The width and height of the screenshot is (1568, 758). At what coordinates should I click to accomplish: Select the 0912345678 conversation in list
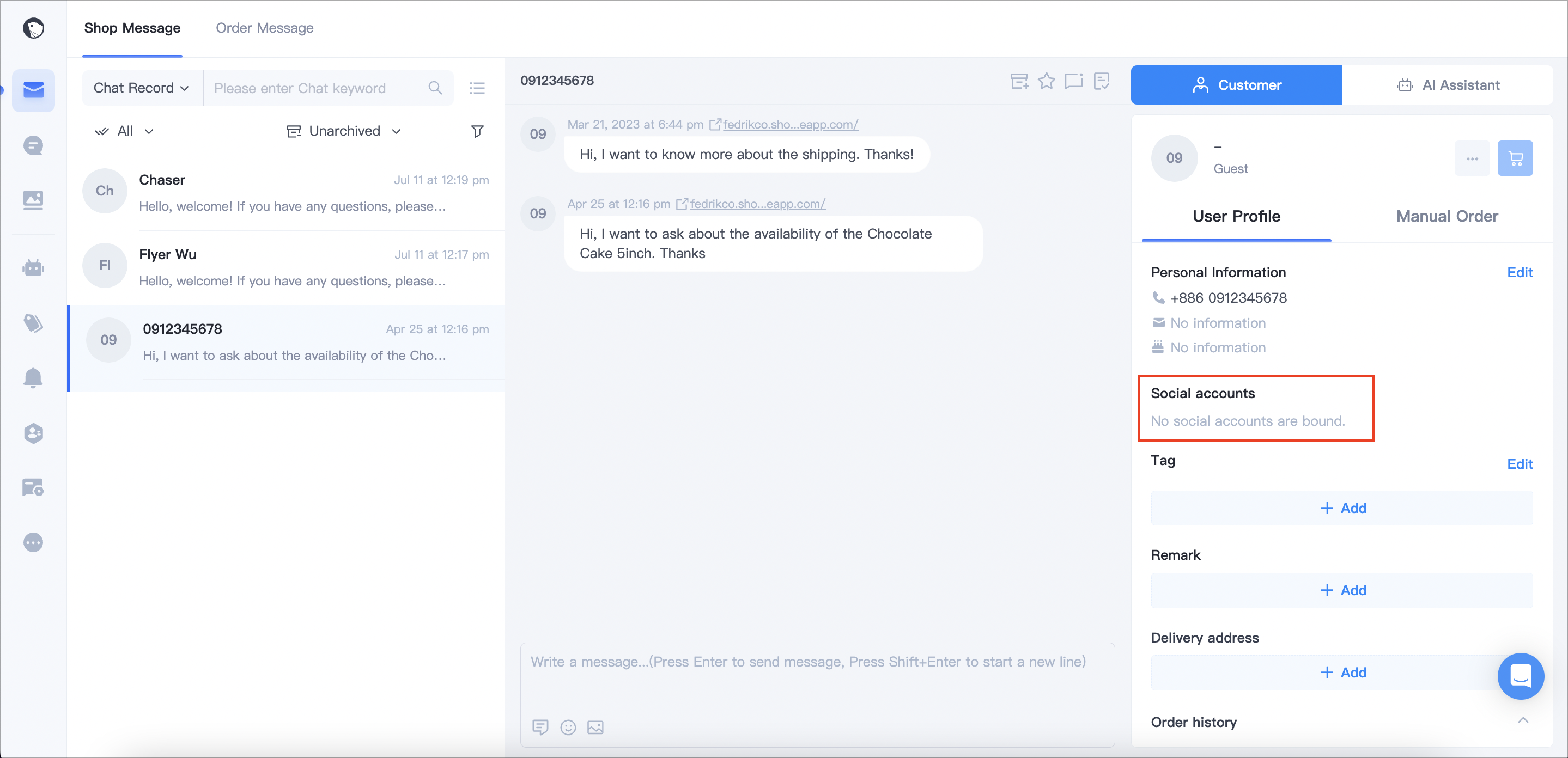coord(286,348)
